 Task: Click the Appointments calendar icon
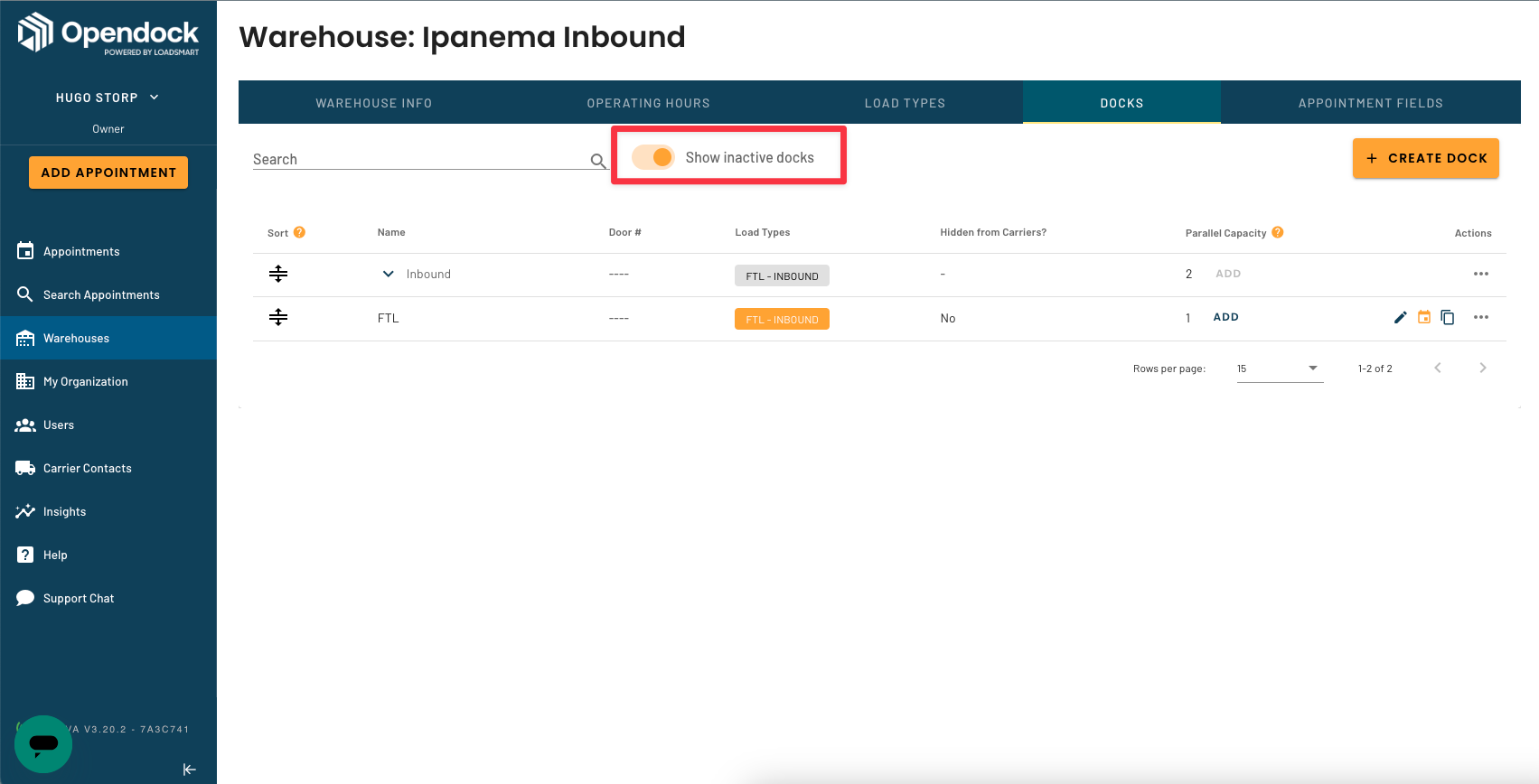25,251
